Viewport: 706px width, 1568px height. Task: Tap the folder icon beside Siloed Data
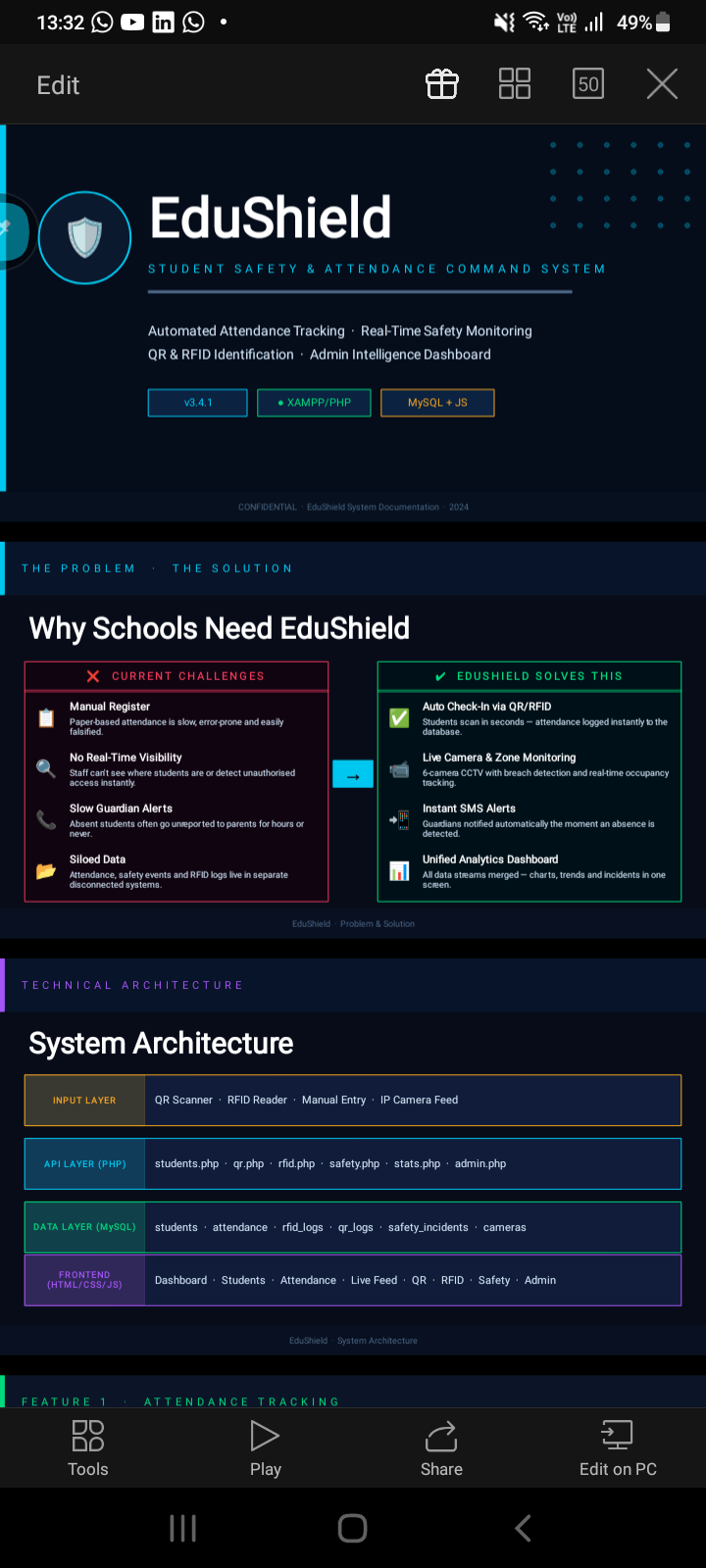(x=46, y=870)
